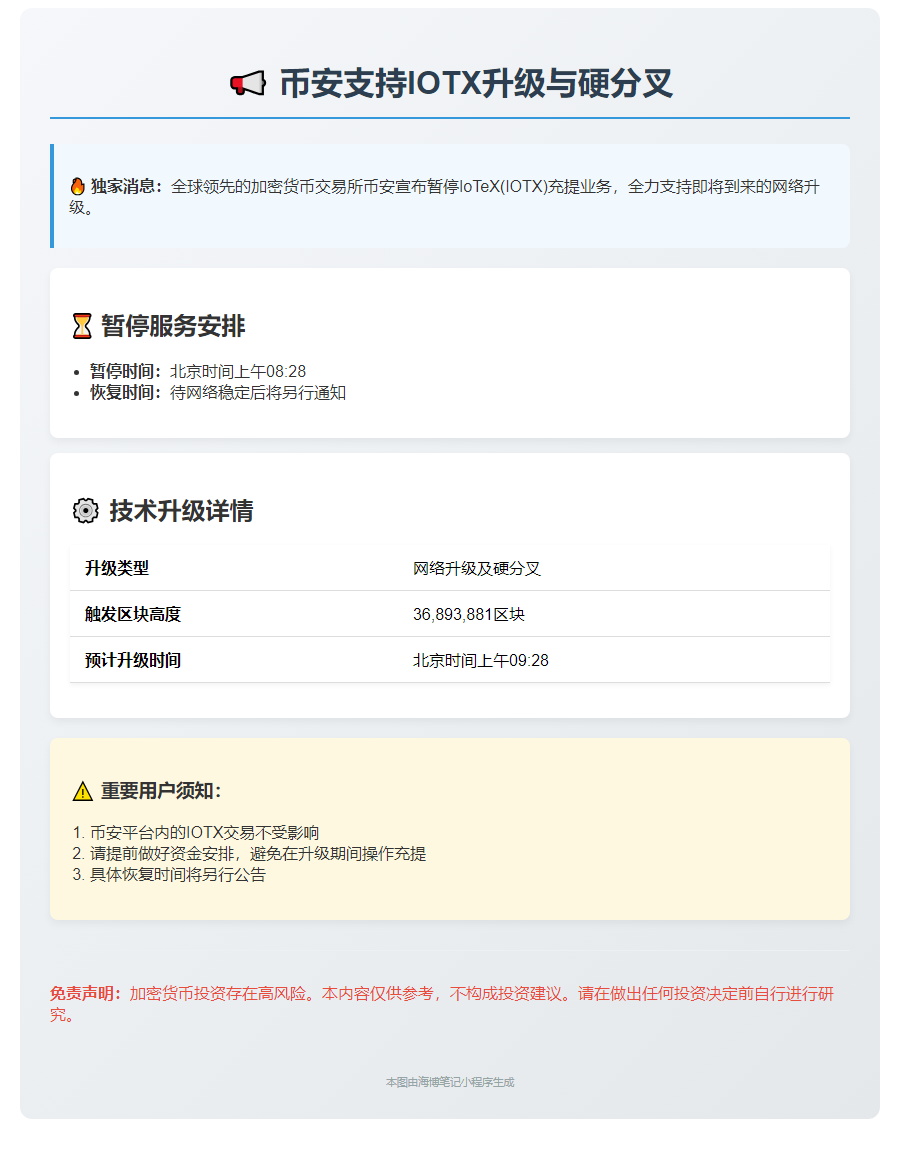
Task: Click the value 36,893,881区块
Action: pyautogui.click(x=469, y=615)
